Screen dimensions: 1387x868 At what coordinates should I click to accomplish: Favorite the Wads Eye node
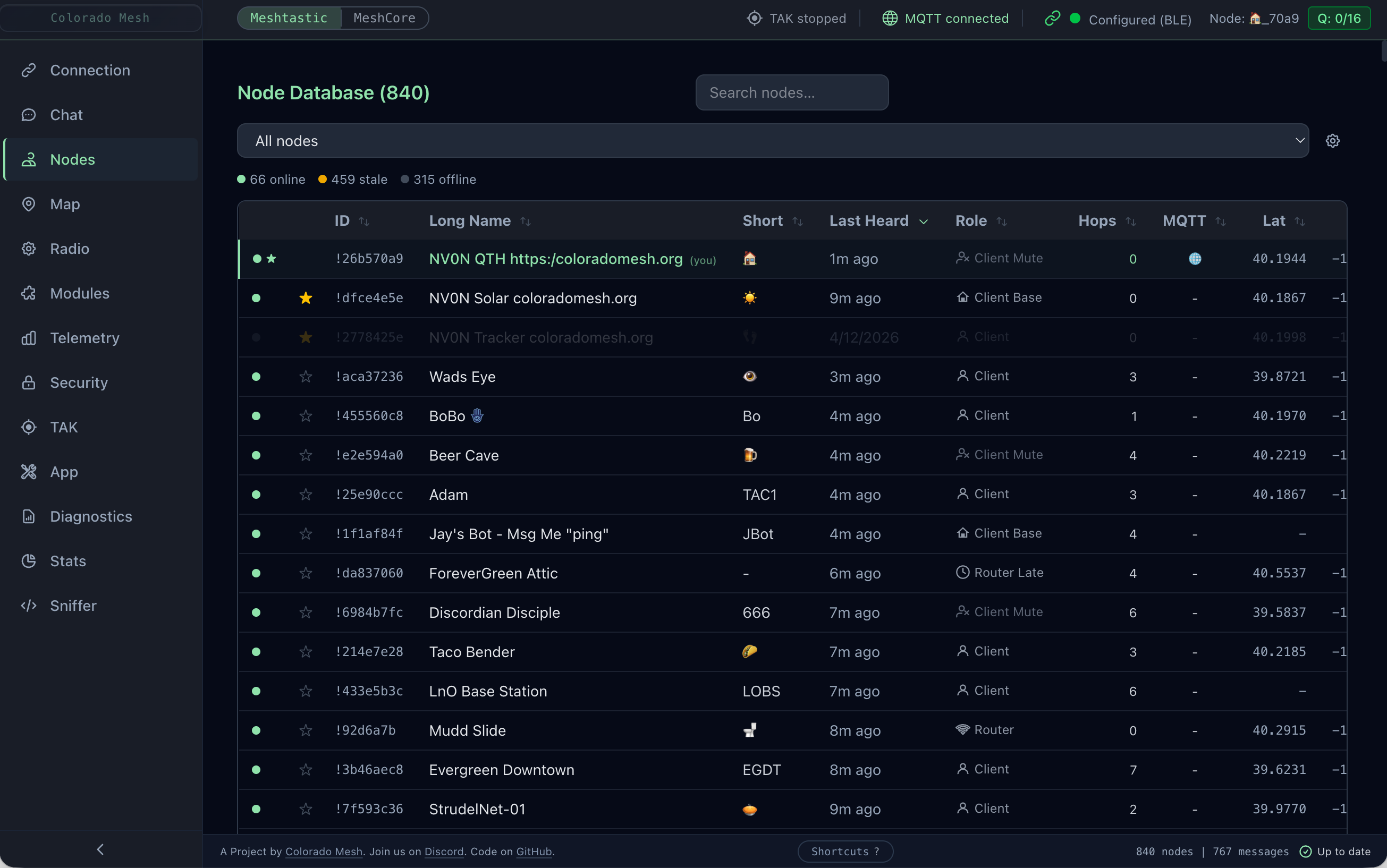tap(306, 377)
